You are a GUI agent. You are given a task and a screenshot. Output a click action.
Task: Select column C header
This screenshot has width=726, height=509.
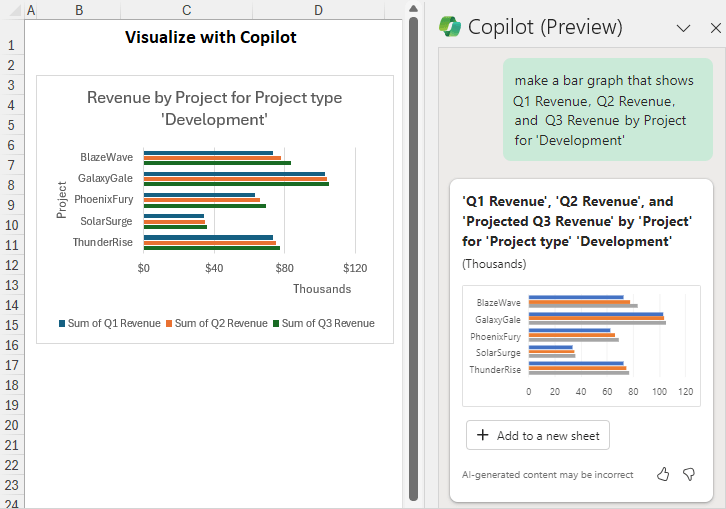(x=187, y=10)
